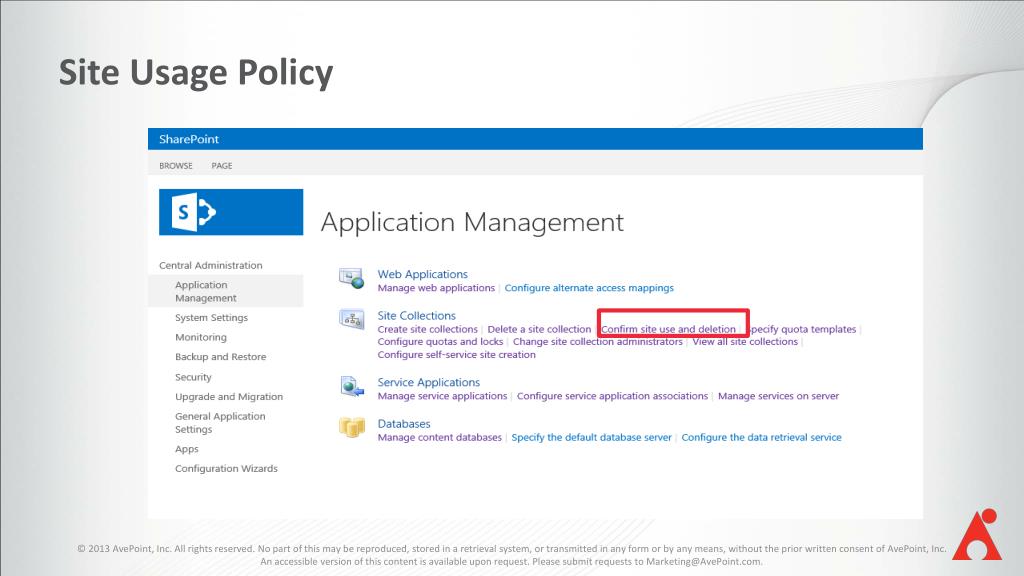The image size is (1024, 576).
Task: Go to System Settings in the sidebar
Action: click(212, 317)
